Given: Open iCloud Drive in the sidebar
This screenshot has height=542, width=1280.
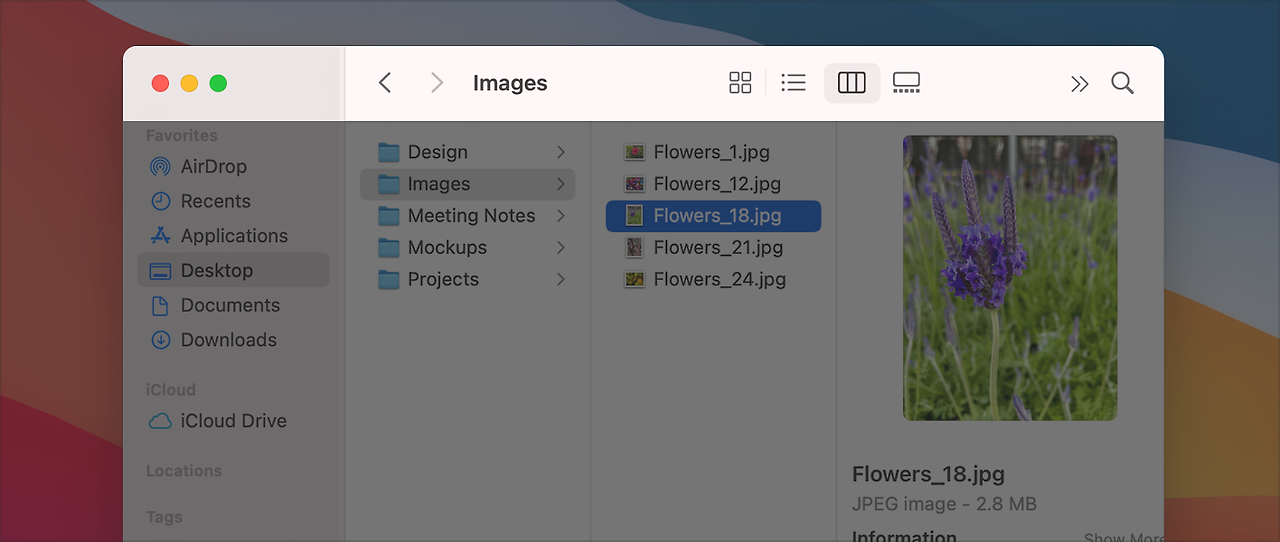Looking at the screenshot, I should (x=232, y=421).
